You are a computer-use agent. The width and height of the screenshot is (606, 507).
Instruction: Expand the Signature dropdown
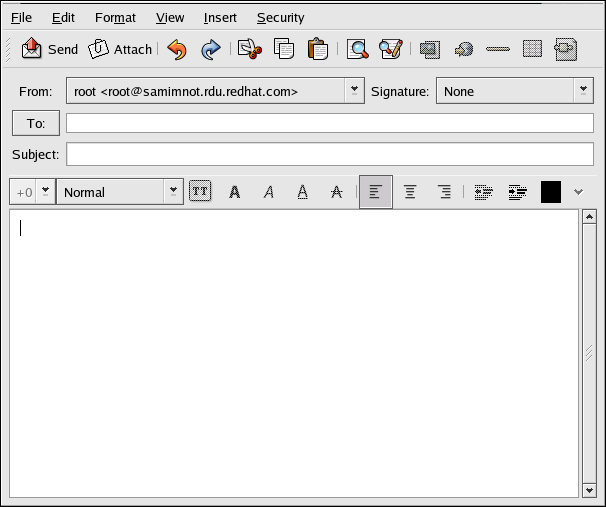[584, 91]
